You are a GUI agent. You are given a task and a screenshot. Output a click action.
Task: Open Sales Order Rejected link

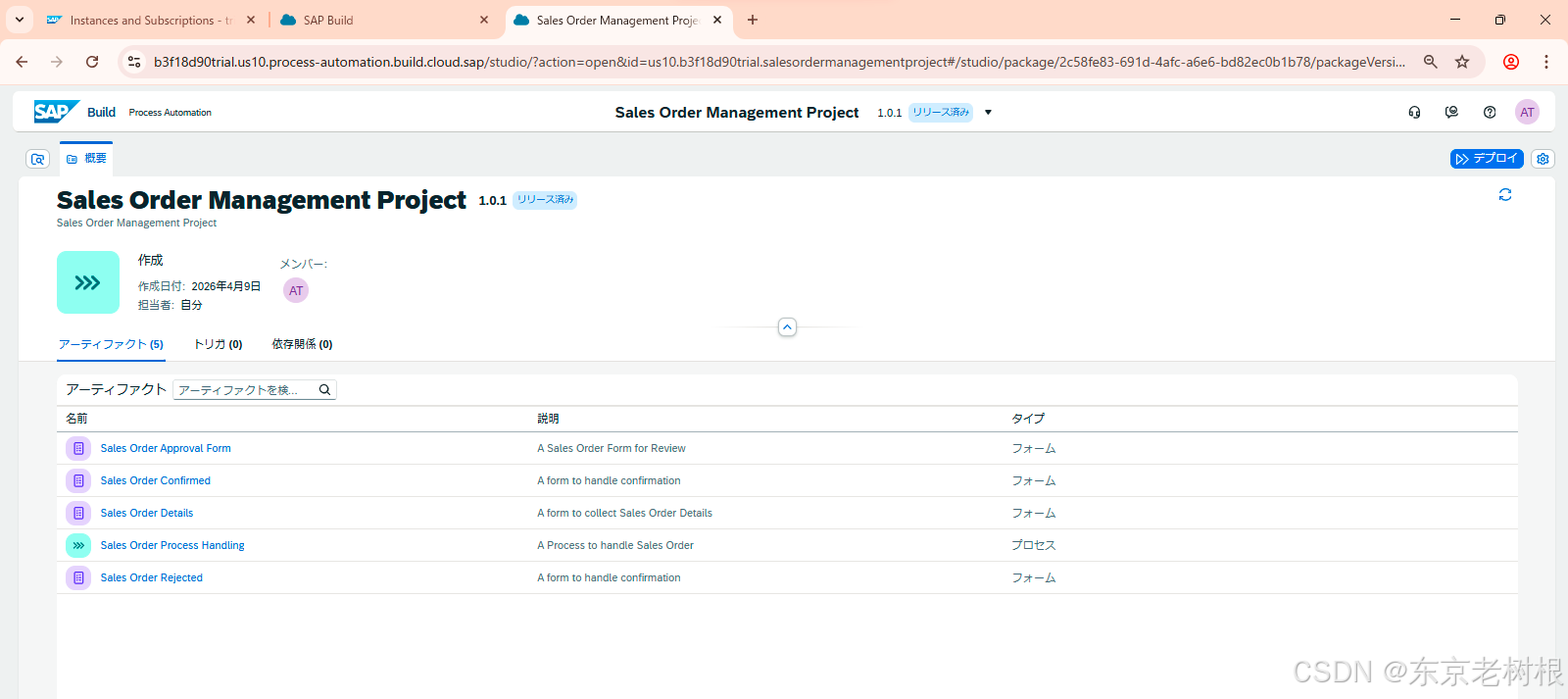point(151,577)
